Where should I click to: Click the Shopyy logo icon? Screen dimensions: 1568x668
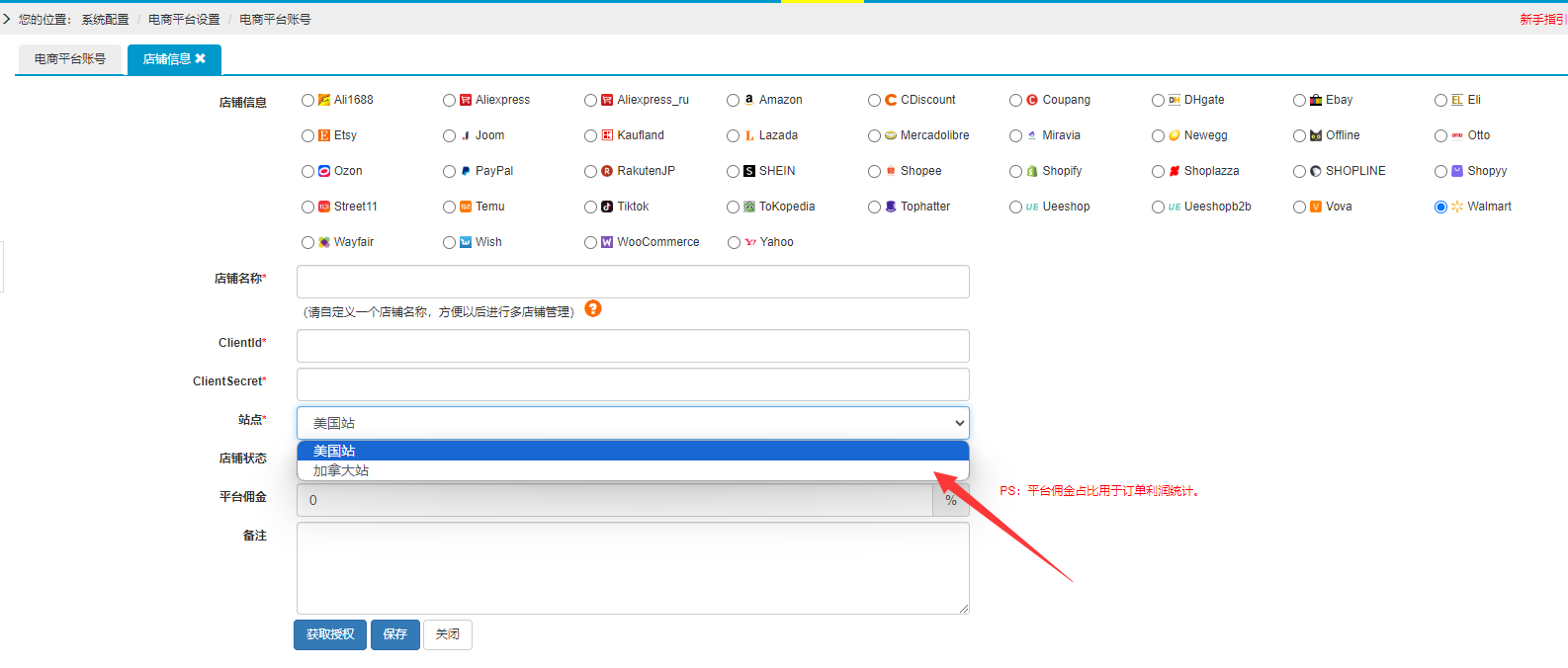pos(1457,171)
